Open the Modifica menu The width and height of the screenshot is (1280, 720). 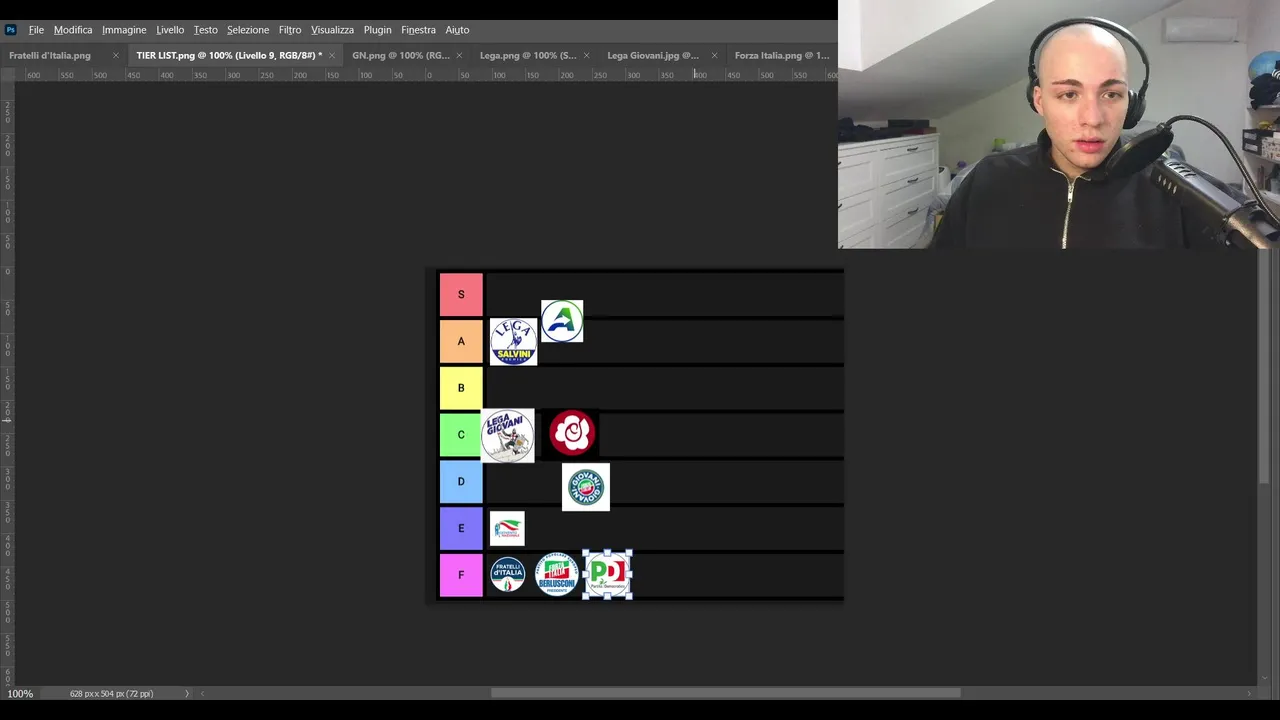73,30
